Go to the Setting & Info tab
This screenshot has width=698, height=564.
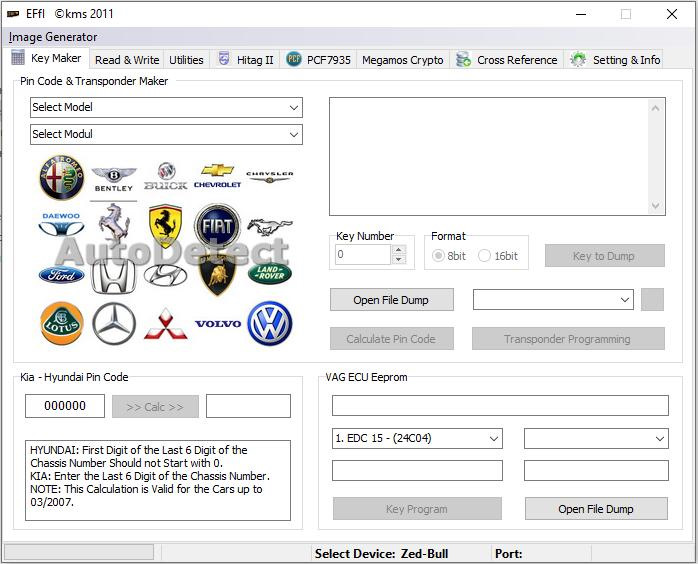click(x=614, y=60)
